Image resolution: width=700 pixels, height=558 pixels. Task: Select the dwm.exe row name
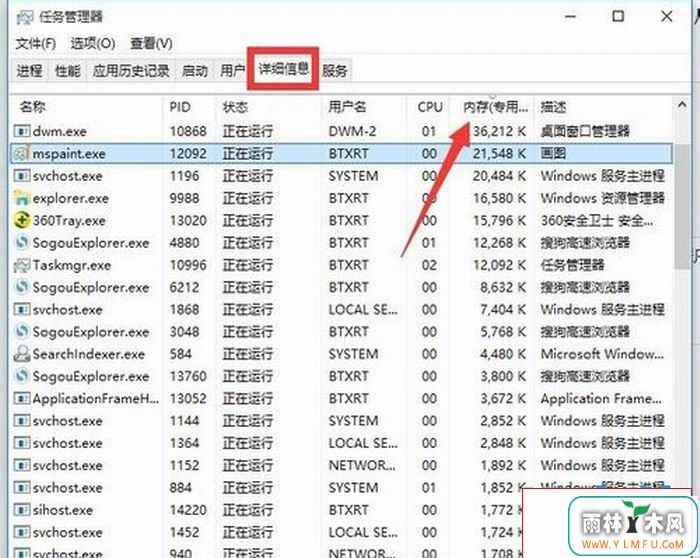click(59, 131)
